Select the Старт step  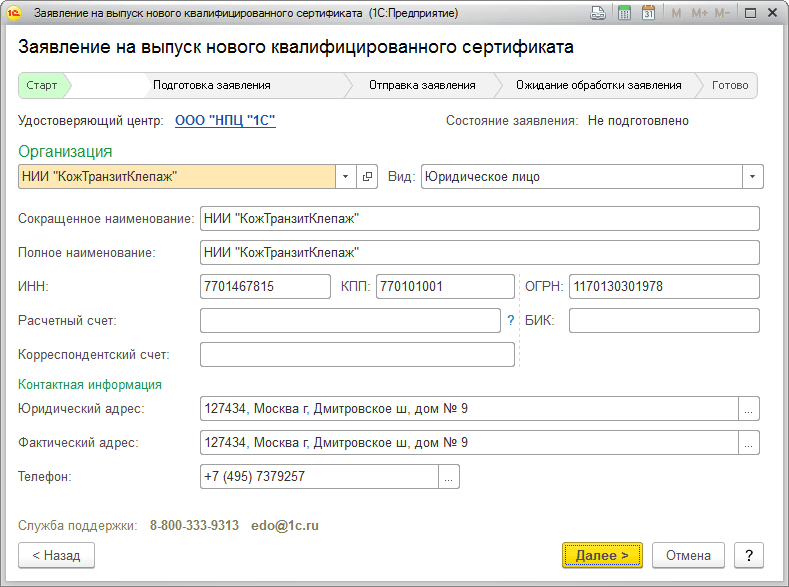[42, 85]
